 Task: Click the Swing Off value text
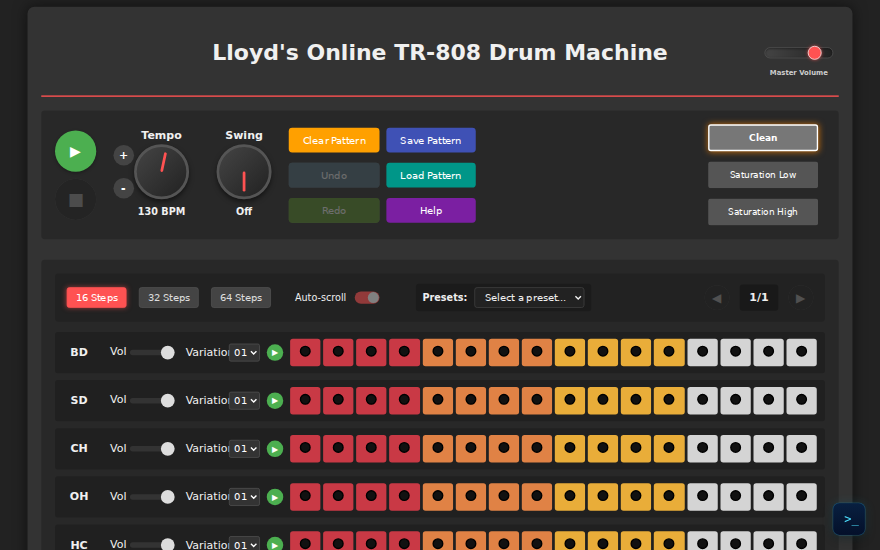(x=244, y=212)
